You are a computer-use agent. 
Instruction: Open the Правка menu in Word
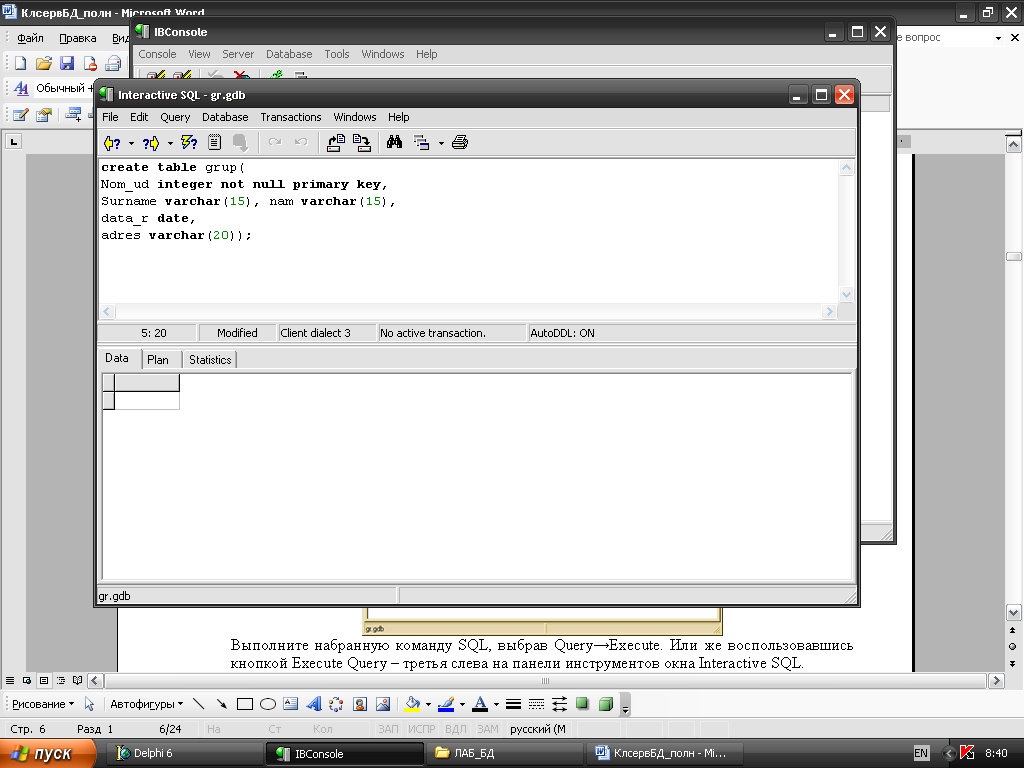[x=78, y=38]
